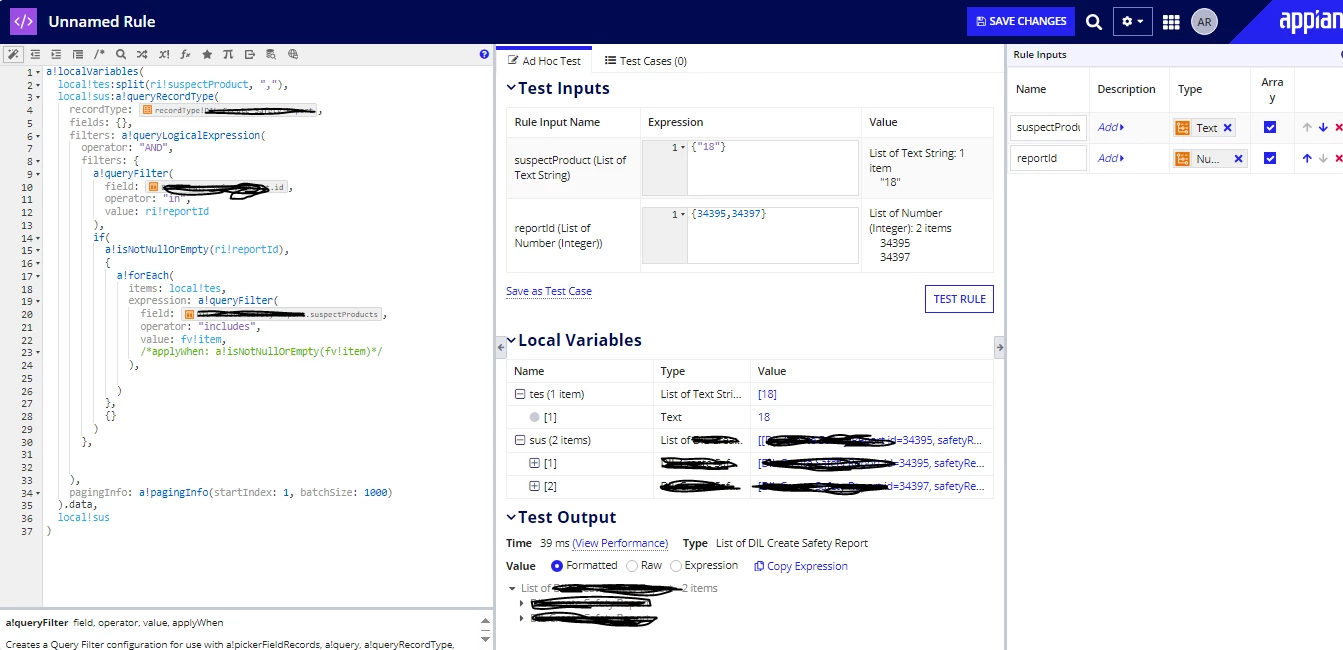Click the database query editor icon
The image size is (1343, 650).
click(271, 54)
